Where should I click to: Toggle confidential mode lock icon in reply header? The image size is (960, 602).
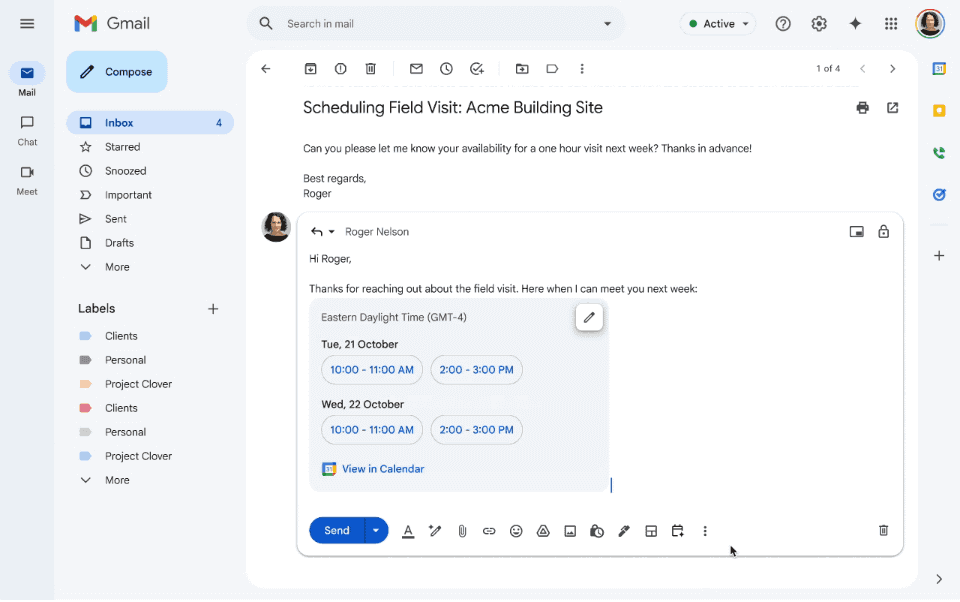click(x=883, y=231)
